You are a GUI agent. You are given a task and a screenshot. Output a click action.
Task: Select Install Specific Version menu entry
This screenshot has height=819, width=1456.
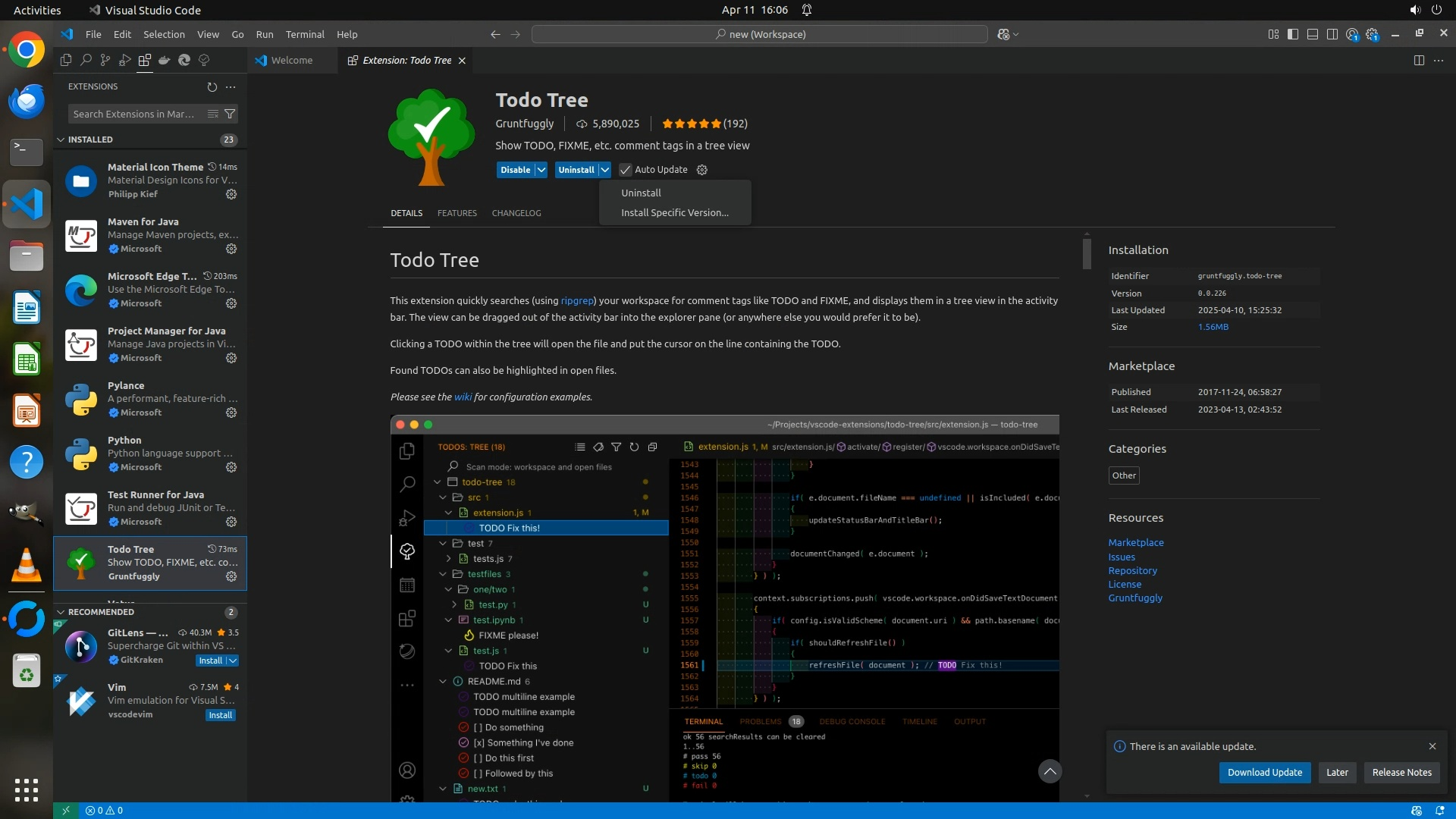(674, 213)
